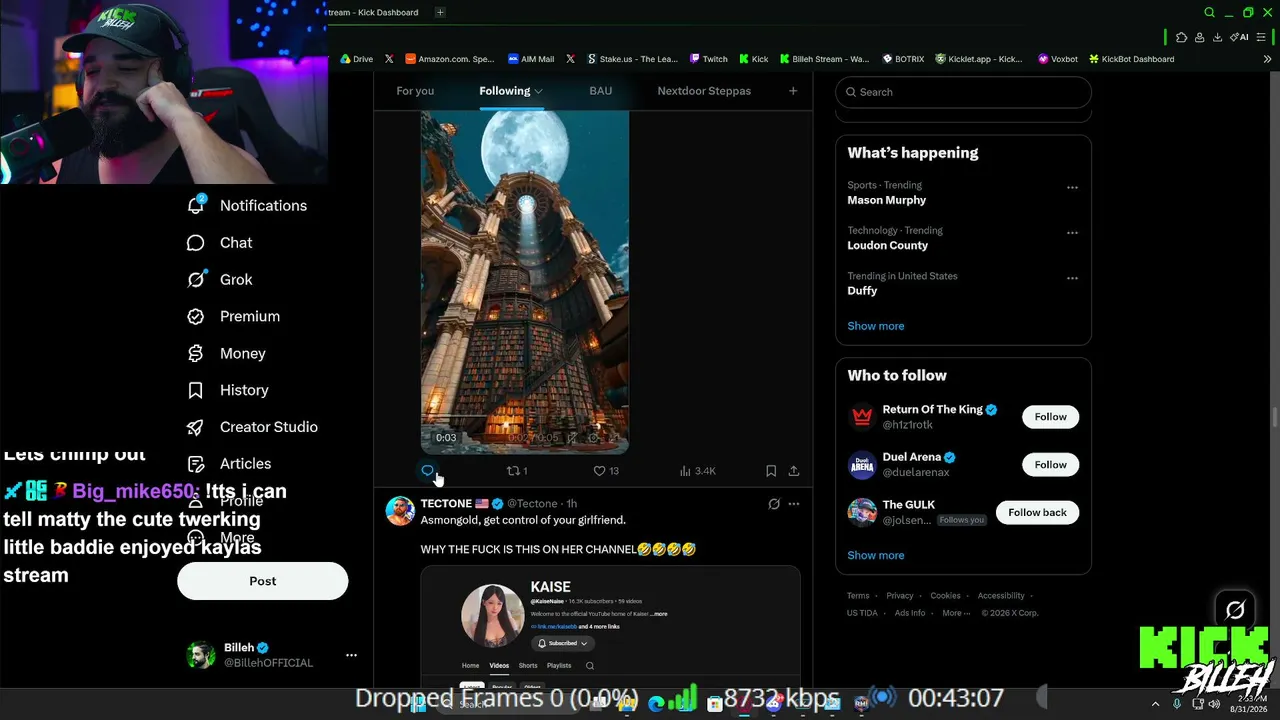Show more bookmarks in the bookmarks bar
The image size is (1280, 720).
1268,59
